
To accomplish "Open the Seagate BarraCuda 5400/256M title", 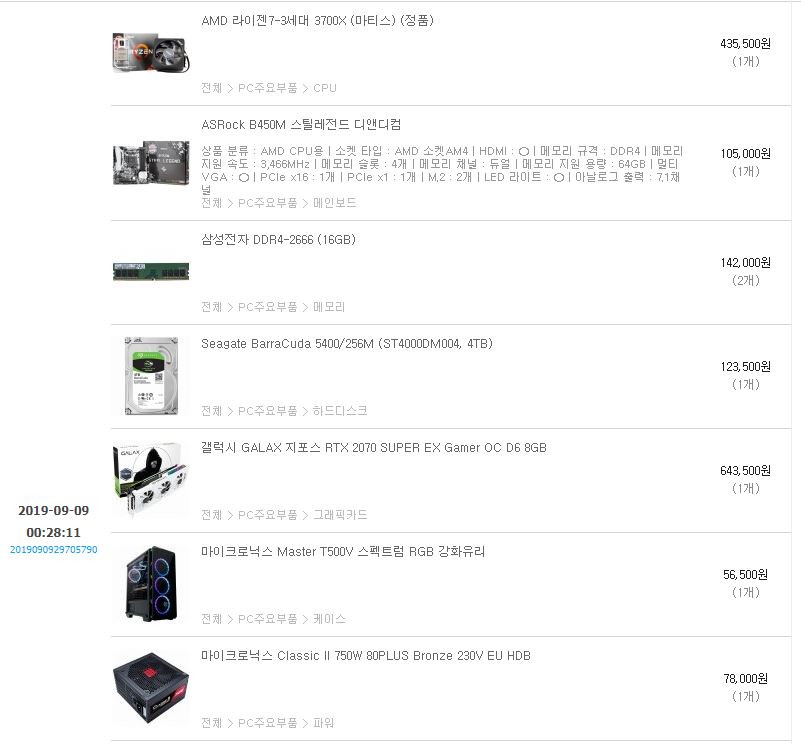I will [x=347, y=344].
